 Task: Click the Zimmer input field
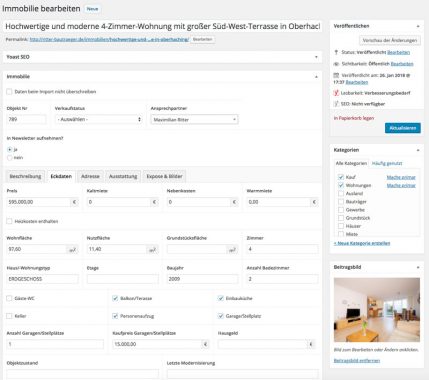282,249
